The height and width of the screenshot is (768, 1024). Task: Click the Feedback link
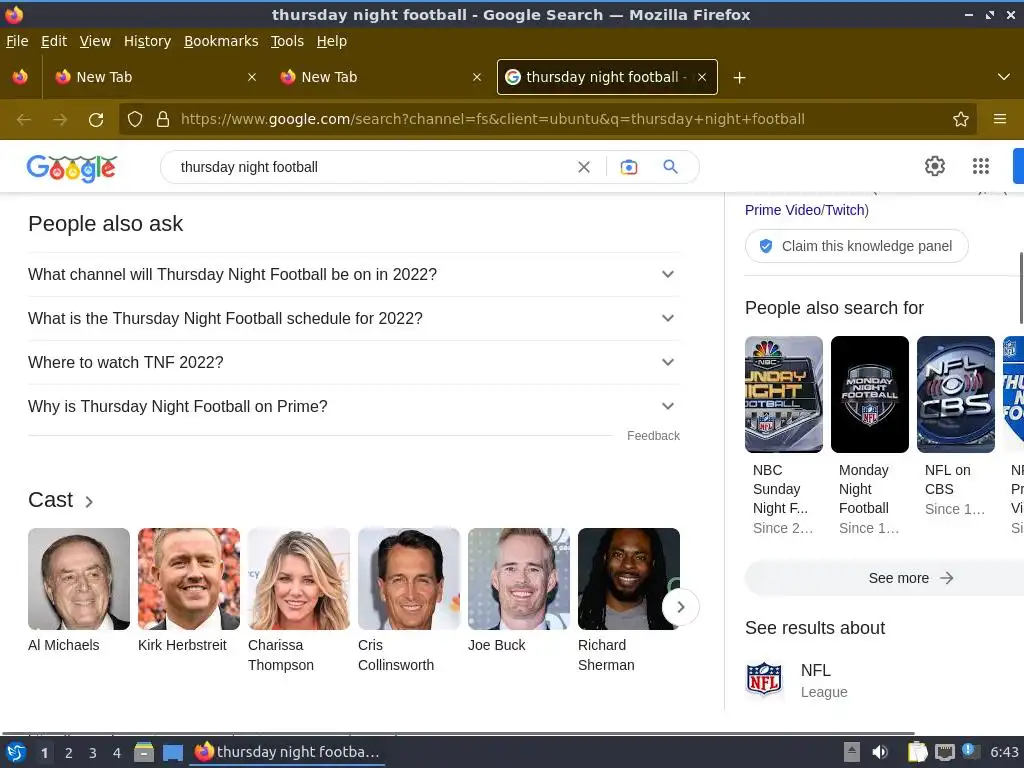tap(653, 436)
